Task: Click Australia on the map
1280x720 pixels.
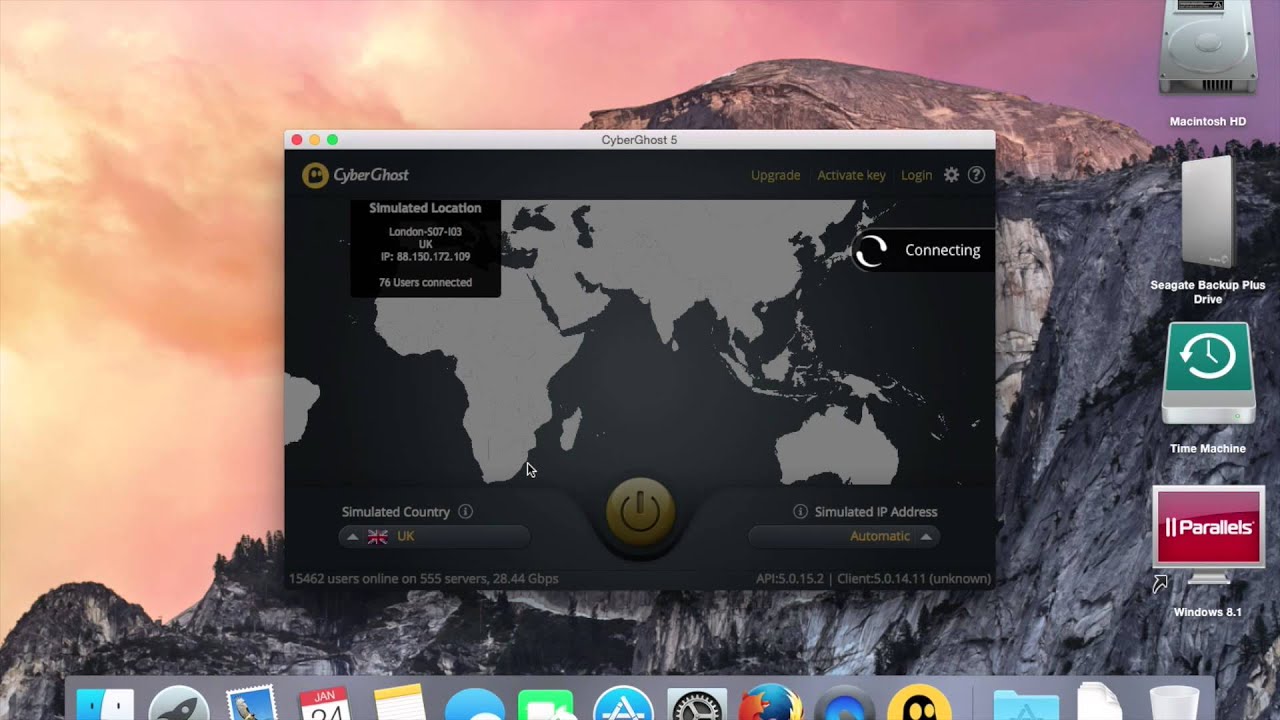Action: point(838,445)
